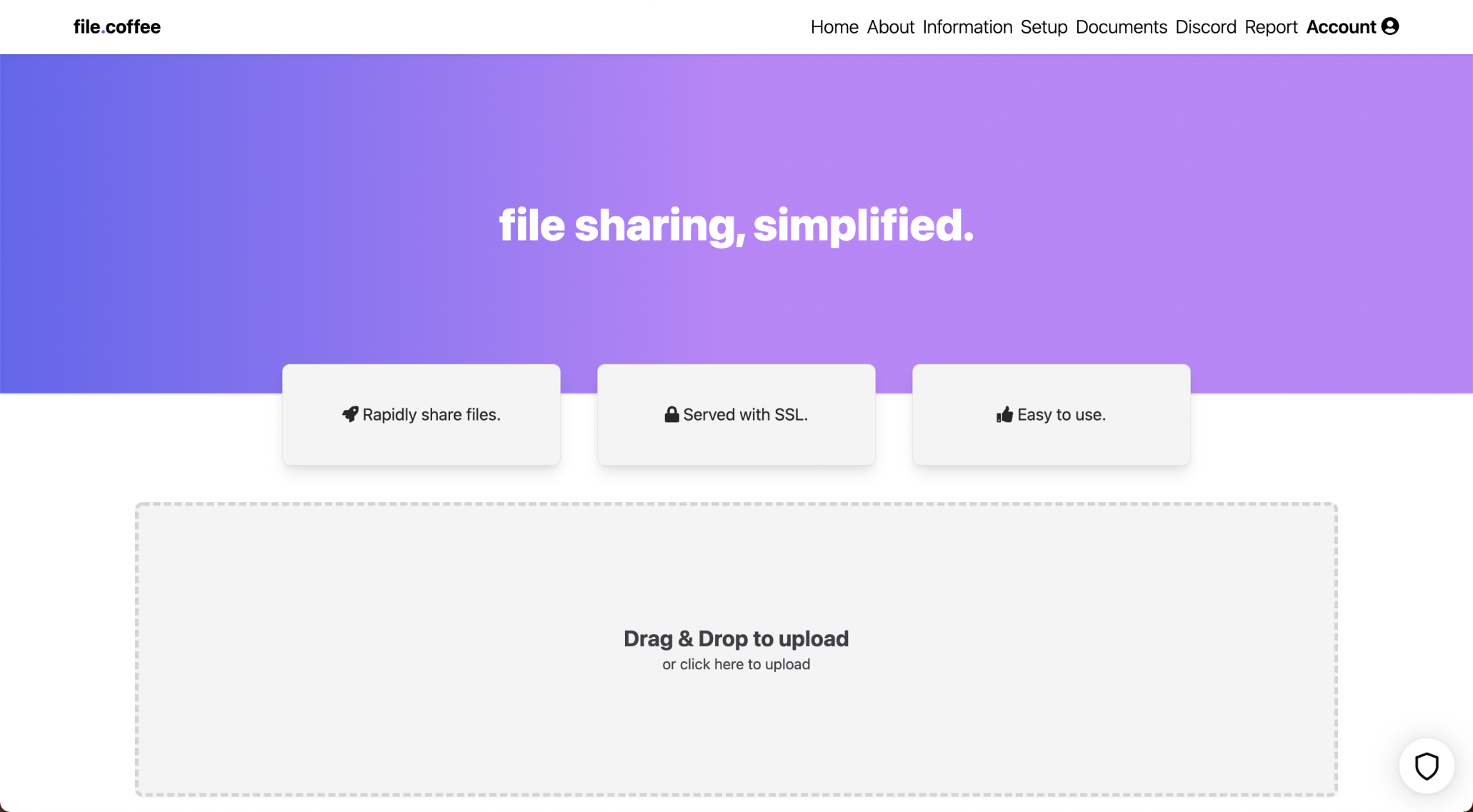
Task: Open the Account menu text
Action: coord(1340,27)
